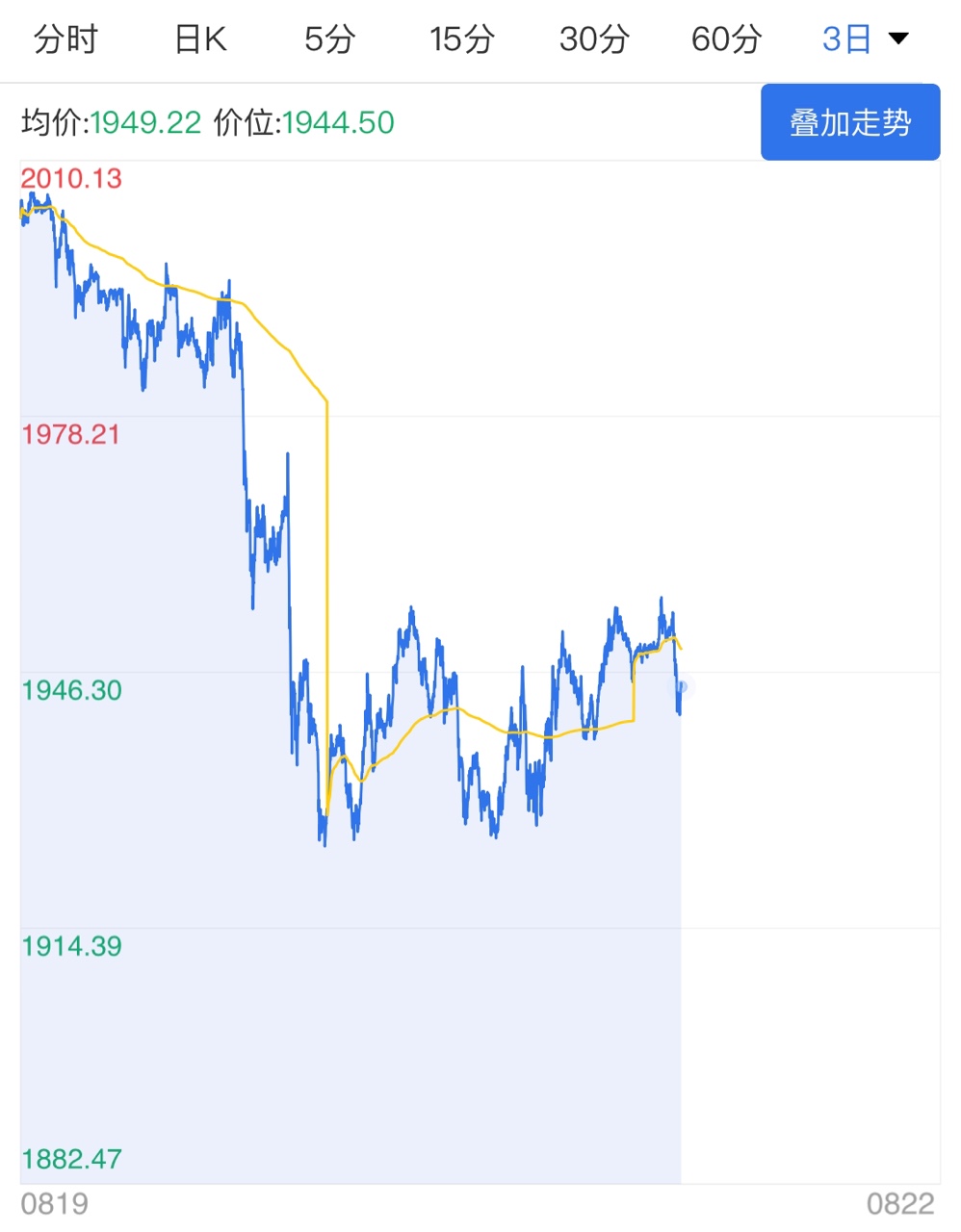Tap the 价位 value 1944.50
961x1232 pixels.
point(338,122)
